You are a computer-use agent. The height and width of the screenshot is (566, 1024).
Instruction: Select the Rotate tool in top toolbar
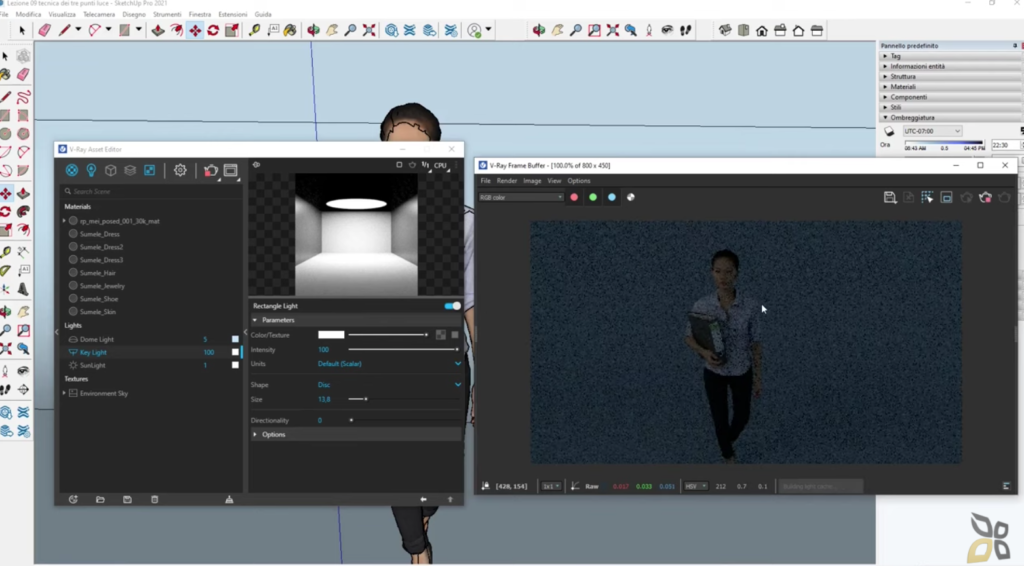[x=214, y=30]
